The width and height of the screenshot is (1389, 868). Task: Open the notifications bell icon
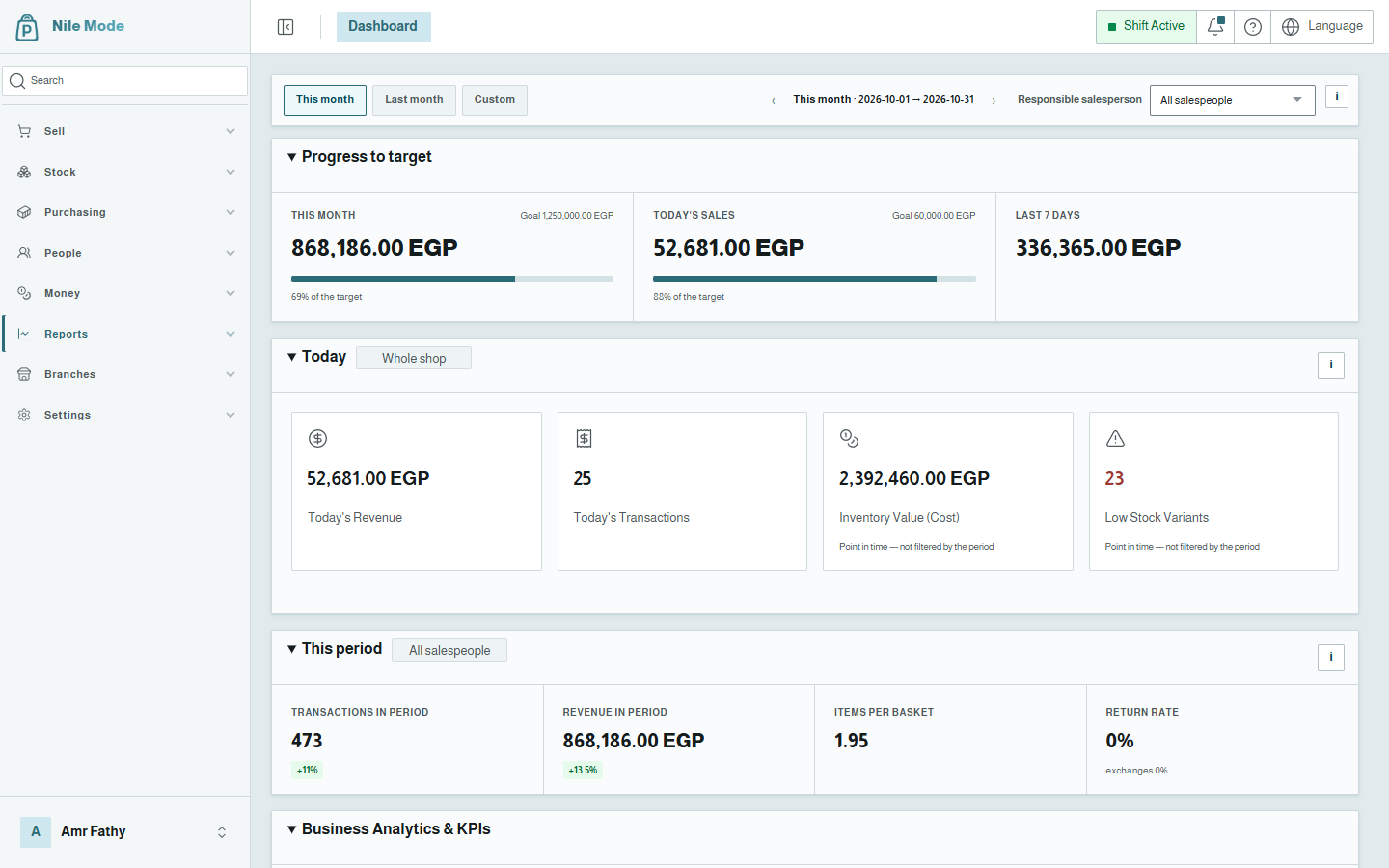coord(1215,27)
